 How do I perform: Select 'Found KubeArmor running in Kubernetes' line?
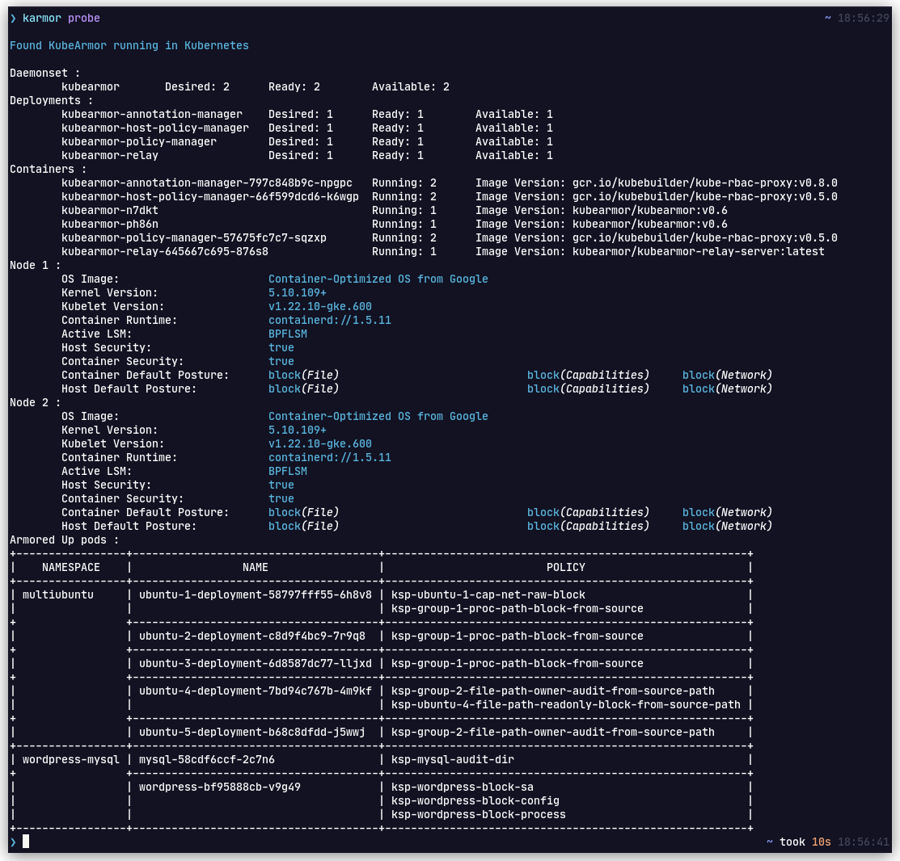(129, 45)
